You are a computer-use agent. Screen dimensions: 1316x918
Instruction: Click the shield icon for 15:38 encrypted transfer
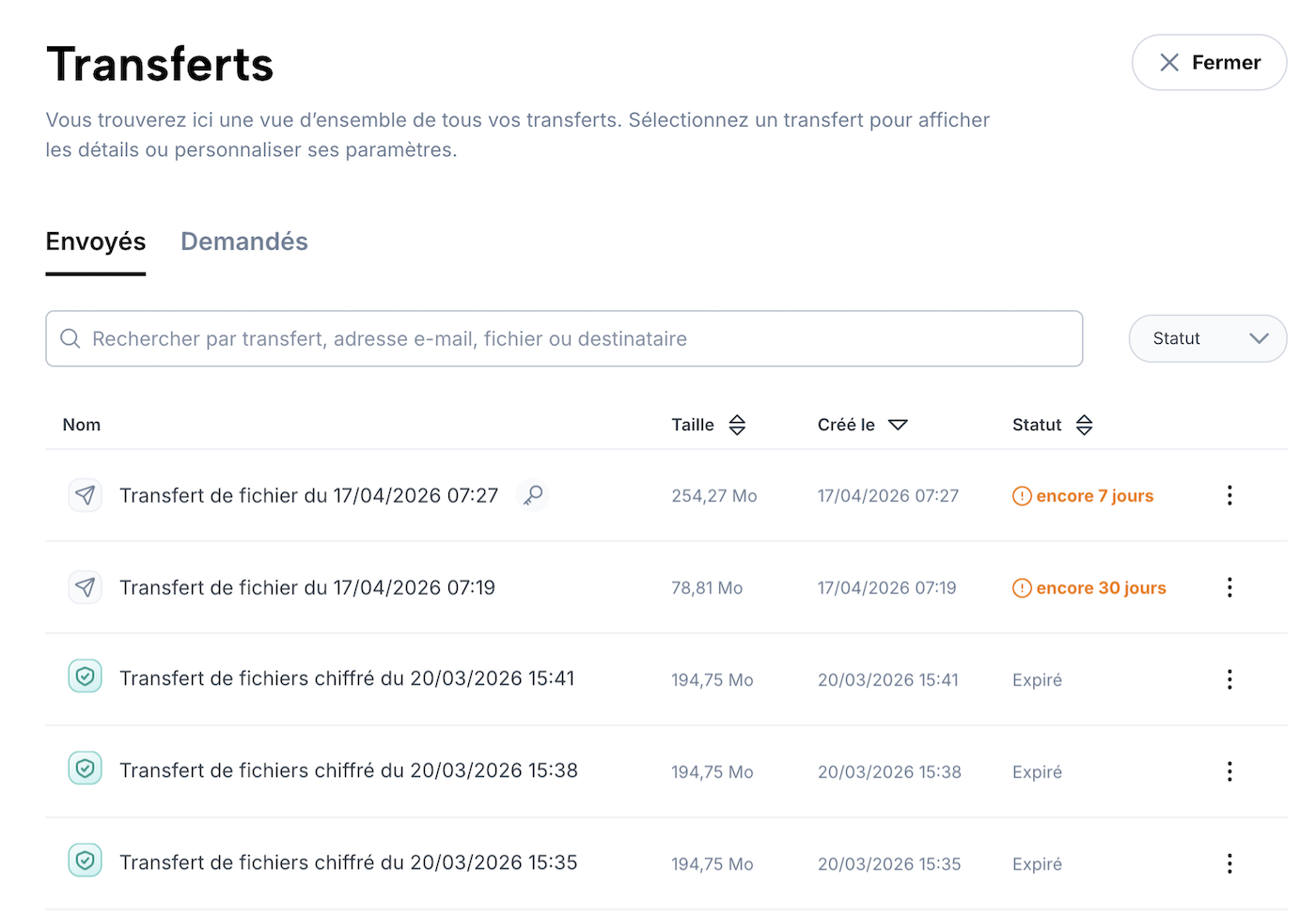[86, 769]
